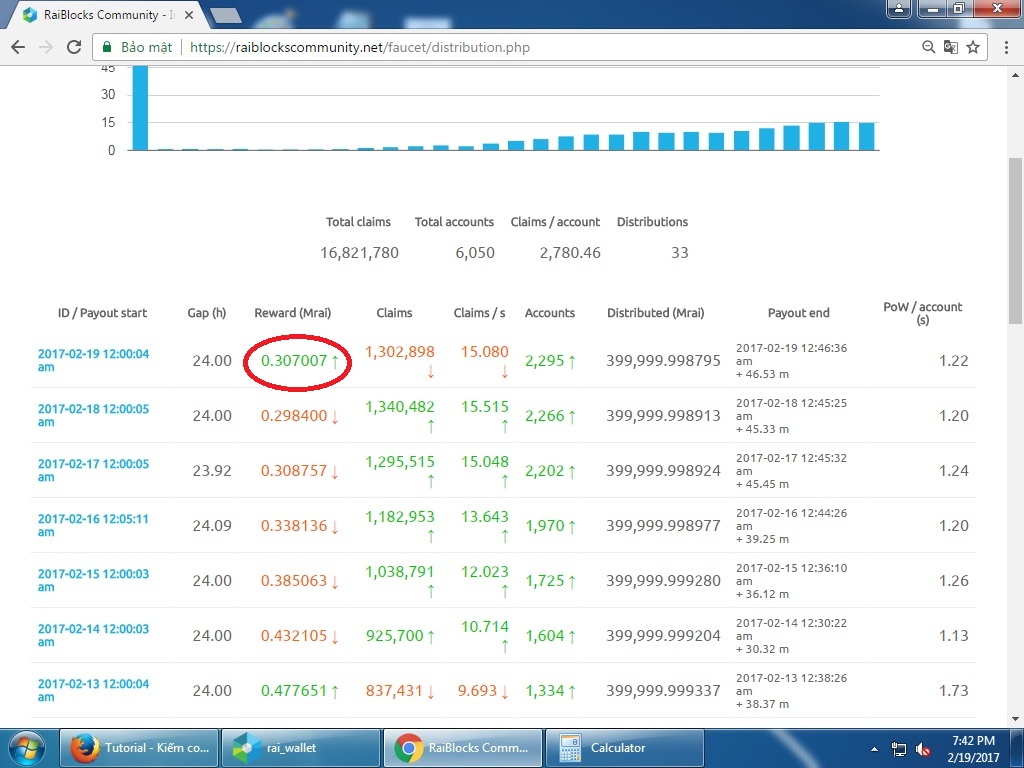The image size is (1024, 768).
Task: Reload the current page
Action: point(74,47)
